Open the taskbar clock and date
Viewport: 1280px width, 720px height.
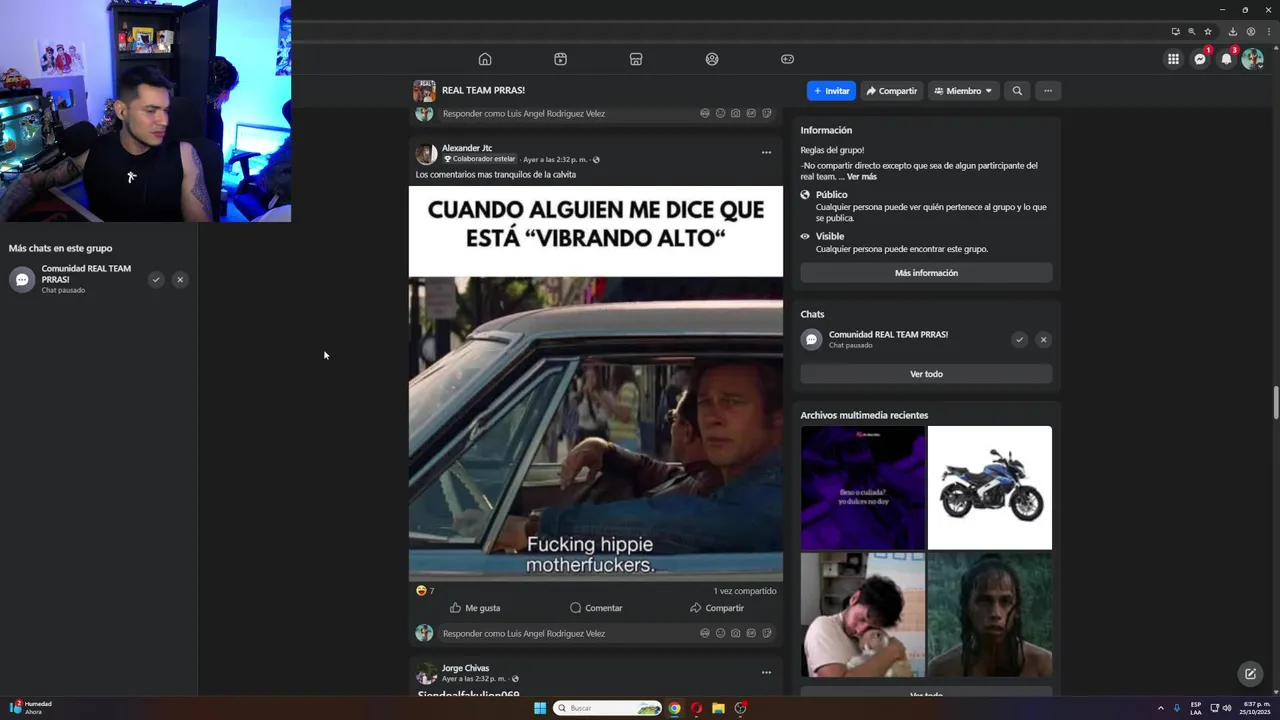tap(1256, 708)
